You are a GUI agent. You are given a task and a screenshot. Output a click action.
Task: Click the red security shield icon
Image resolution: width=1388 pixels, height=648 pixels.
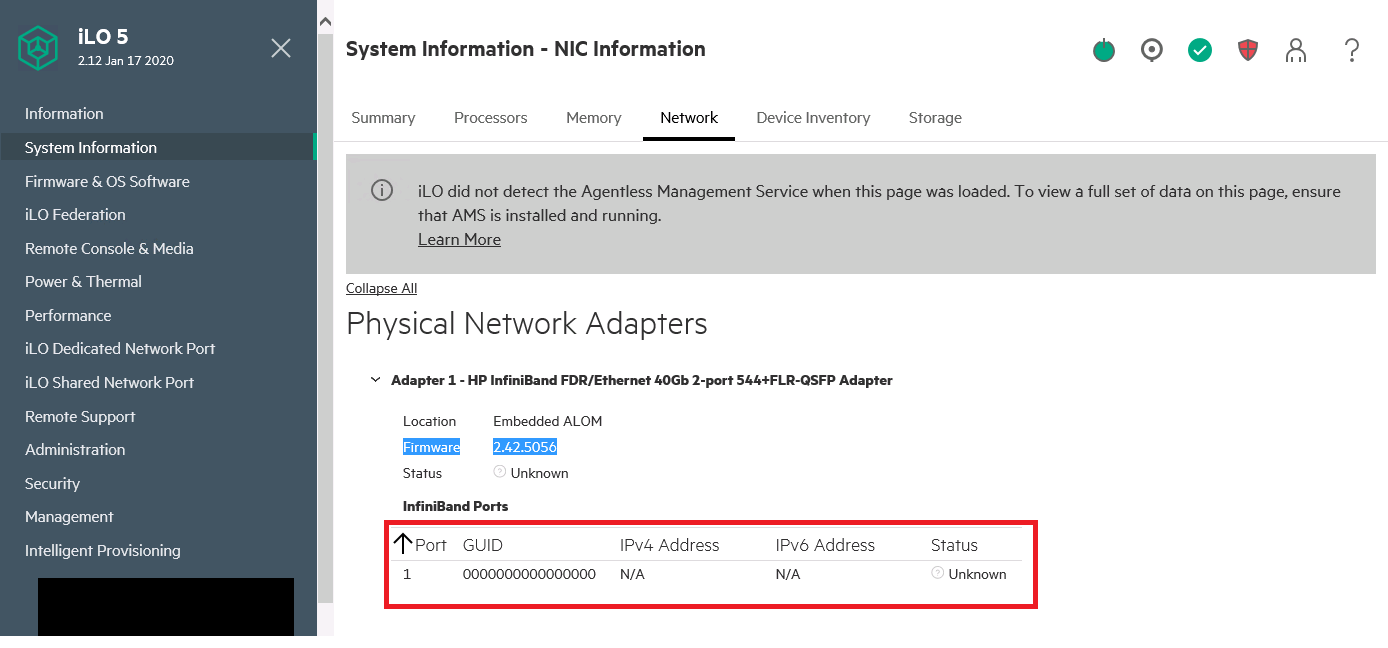click(x=1248, y=50)
